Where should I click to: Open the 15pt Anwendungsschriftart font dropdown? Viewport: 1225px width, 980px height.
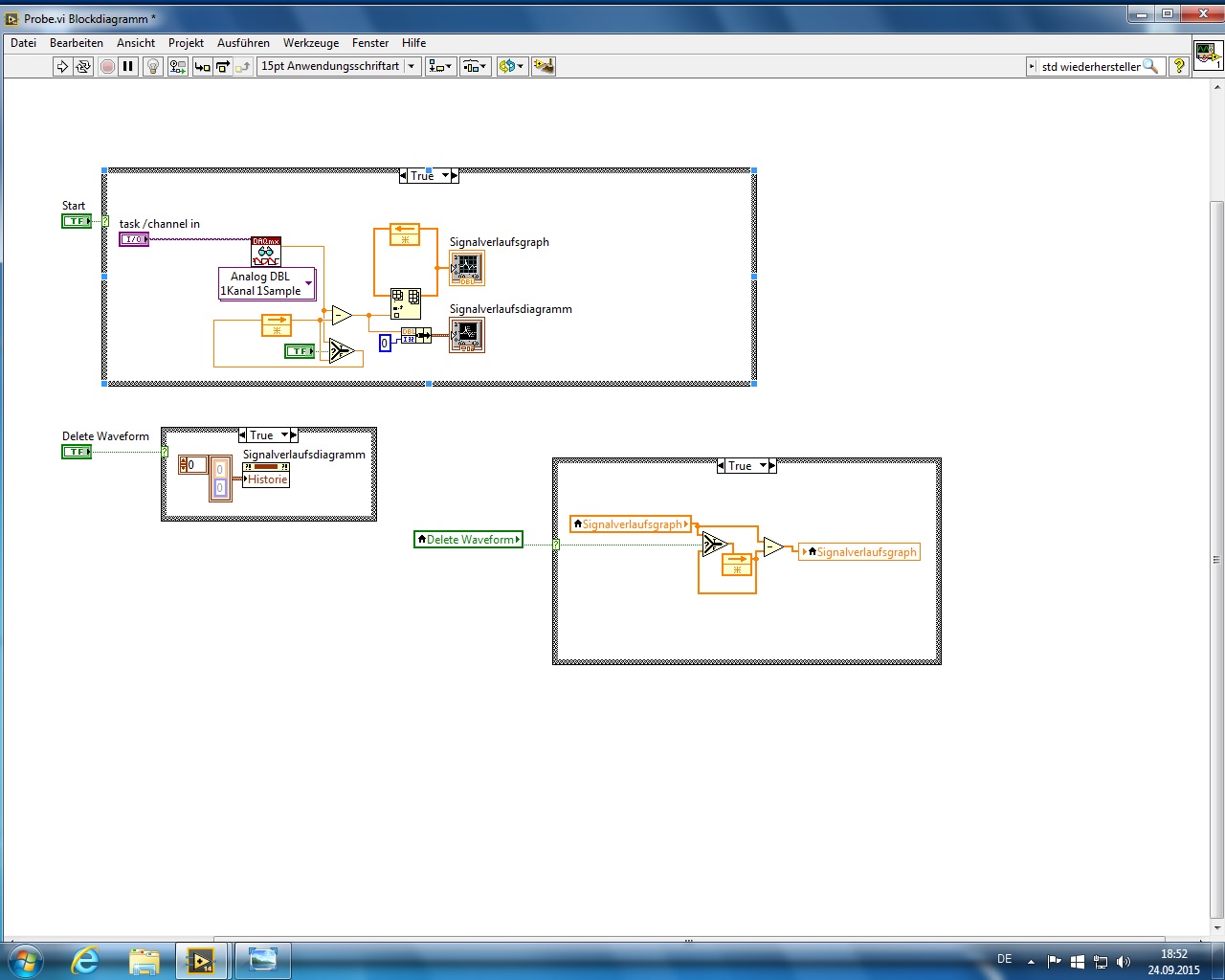coord(339,66)
